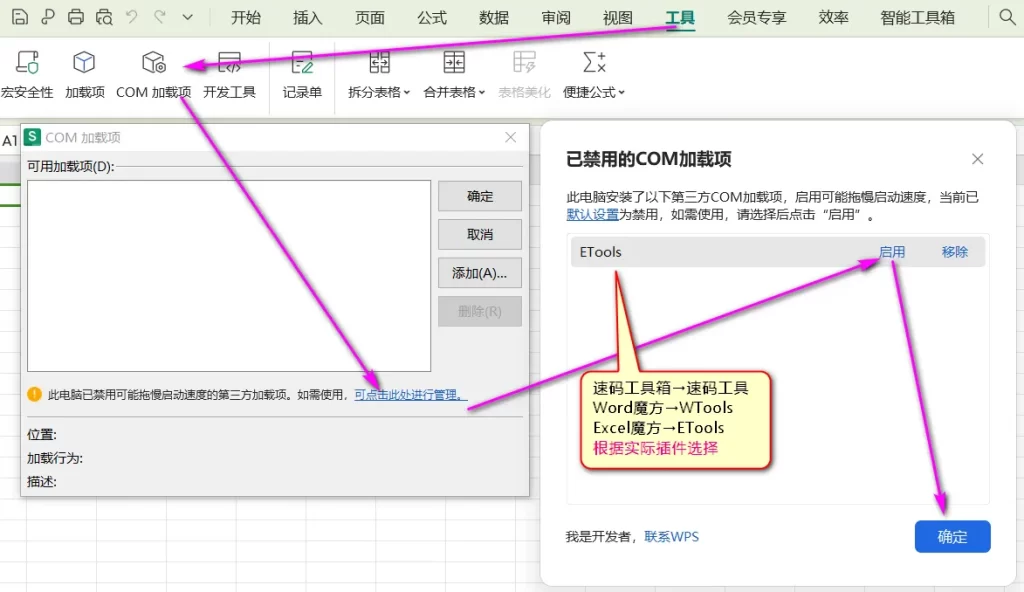1024x592 pixels.
Task: Click the 联系WPS link
Action: pyautogui.click(x=671, y=536)
